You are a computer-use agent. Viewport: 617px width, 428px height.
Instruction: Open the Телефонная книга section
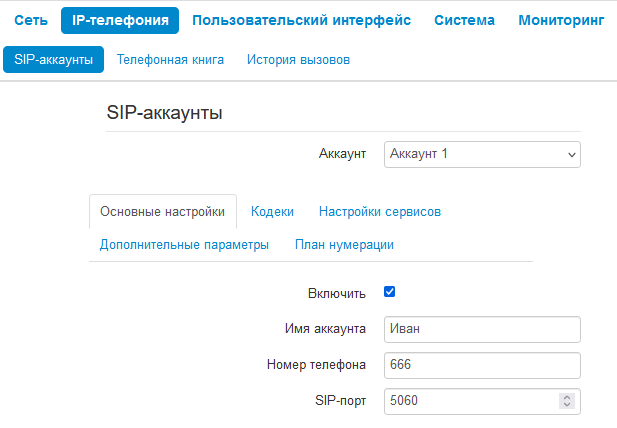(170, 59)
